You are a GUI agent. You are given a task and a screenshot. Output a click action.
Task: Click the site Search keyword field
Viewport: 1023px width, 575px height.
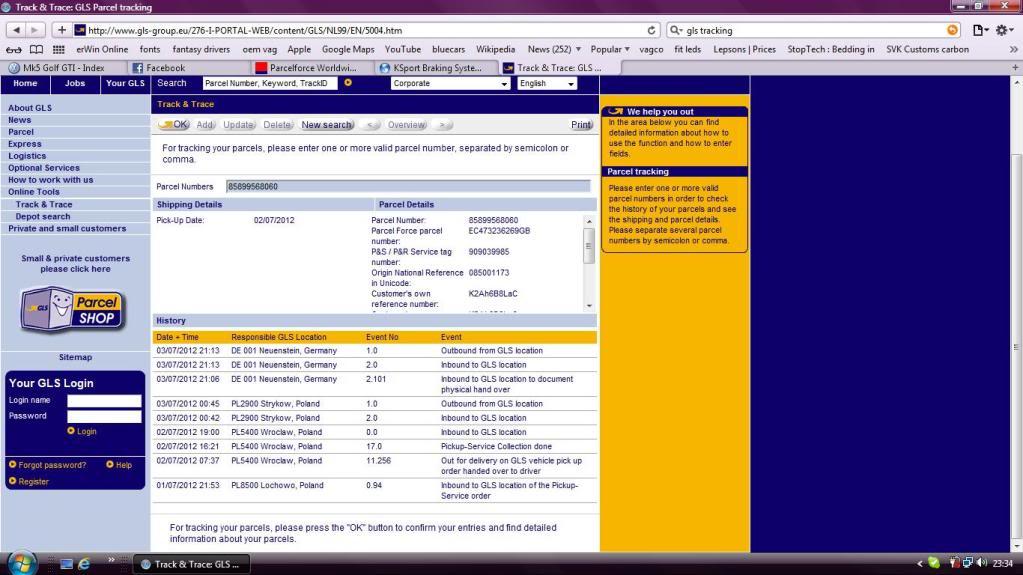point(270,84)
